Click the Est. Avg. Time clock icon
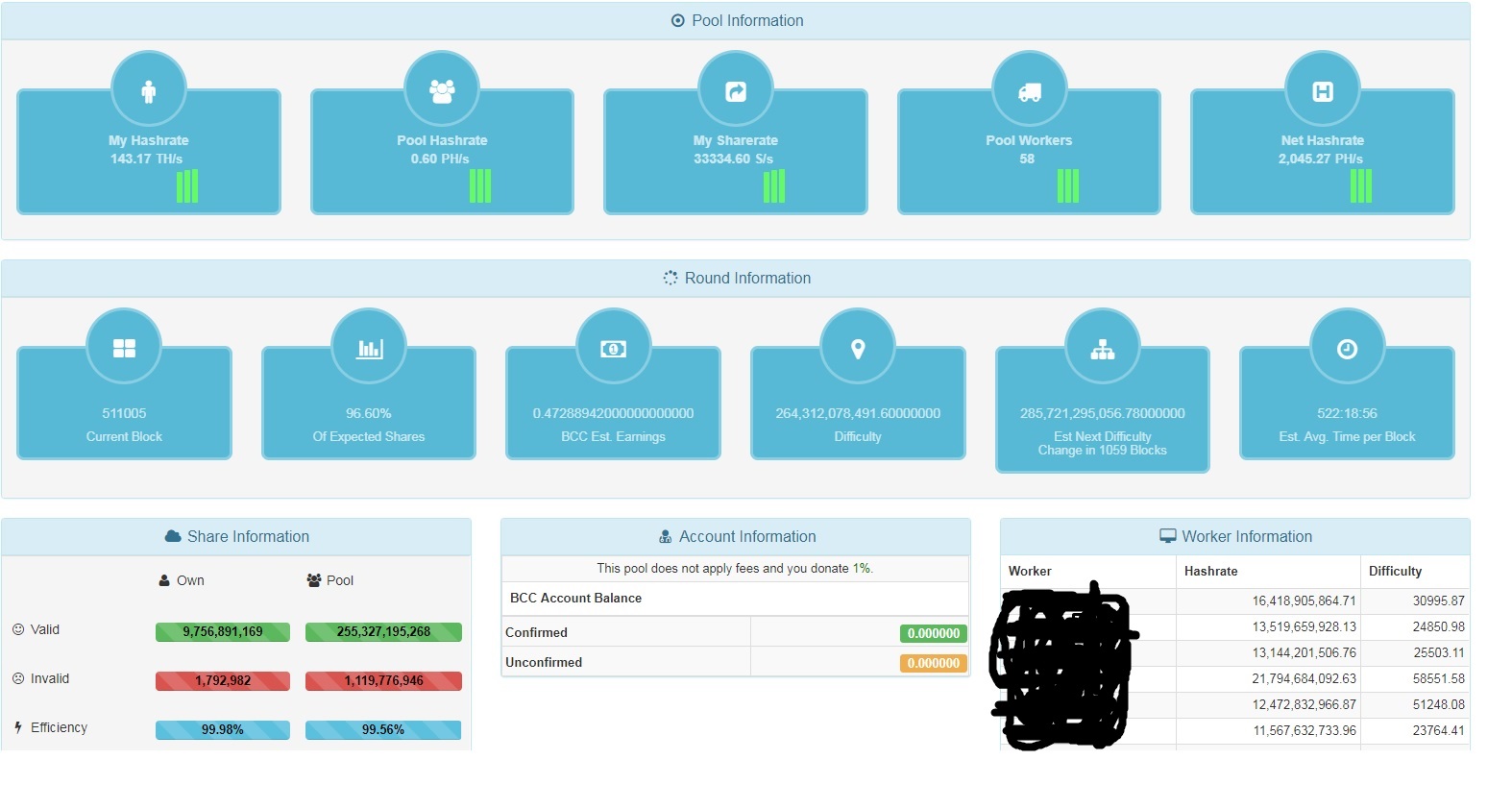Viewport: 1512px width, 809px height. click(x=1347, y=348)
